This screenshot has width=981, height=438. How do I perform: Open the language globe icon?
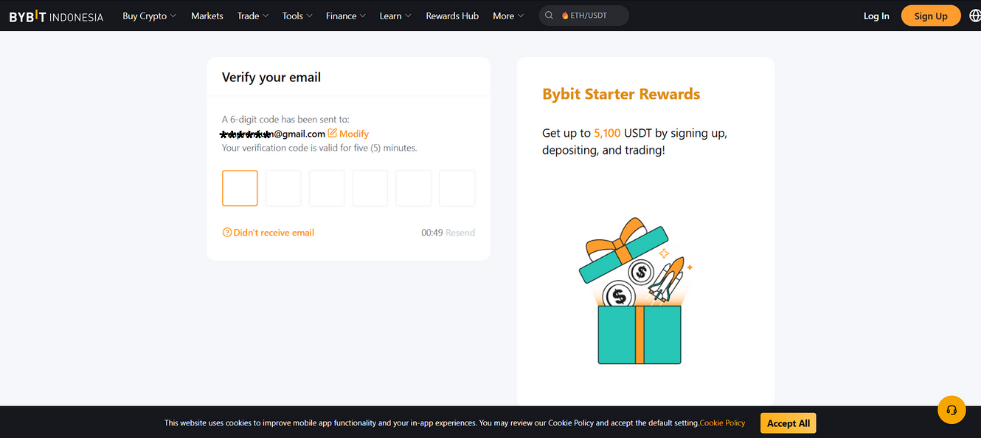coord(975,16)
